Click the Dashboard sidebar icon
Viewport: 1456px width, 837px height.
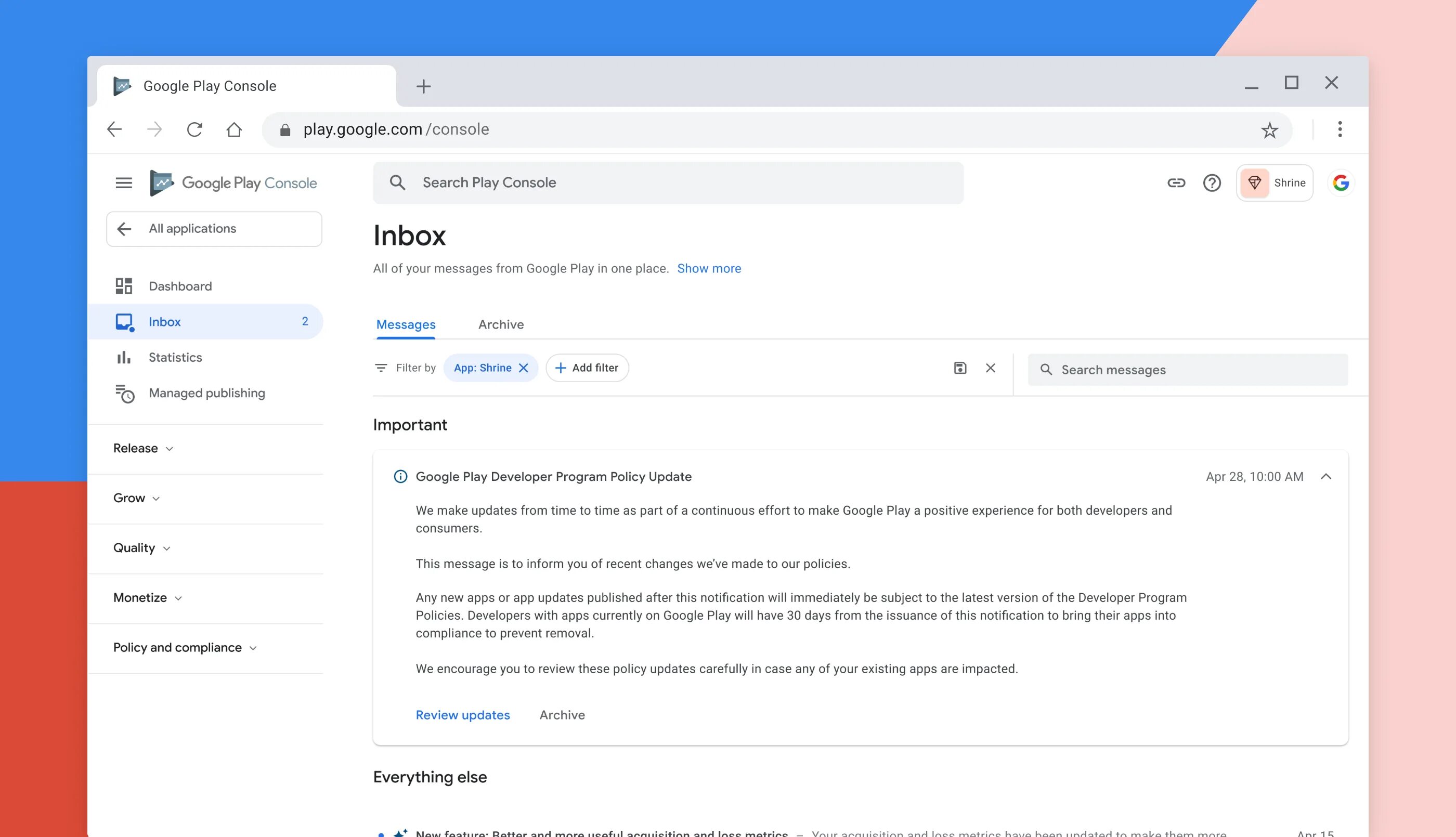pos(123,286)
